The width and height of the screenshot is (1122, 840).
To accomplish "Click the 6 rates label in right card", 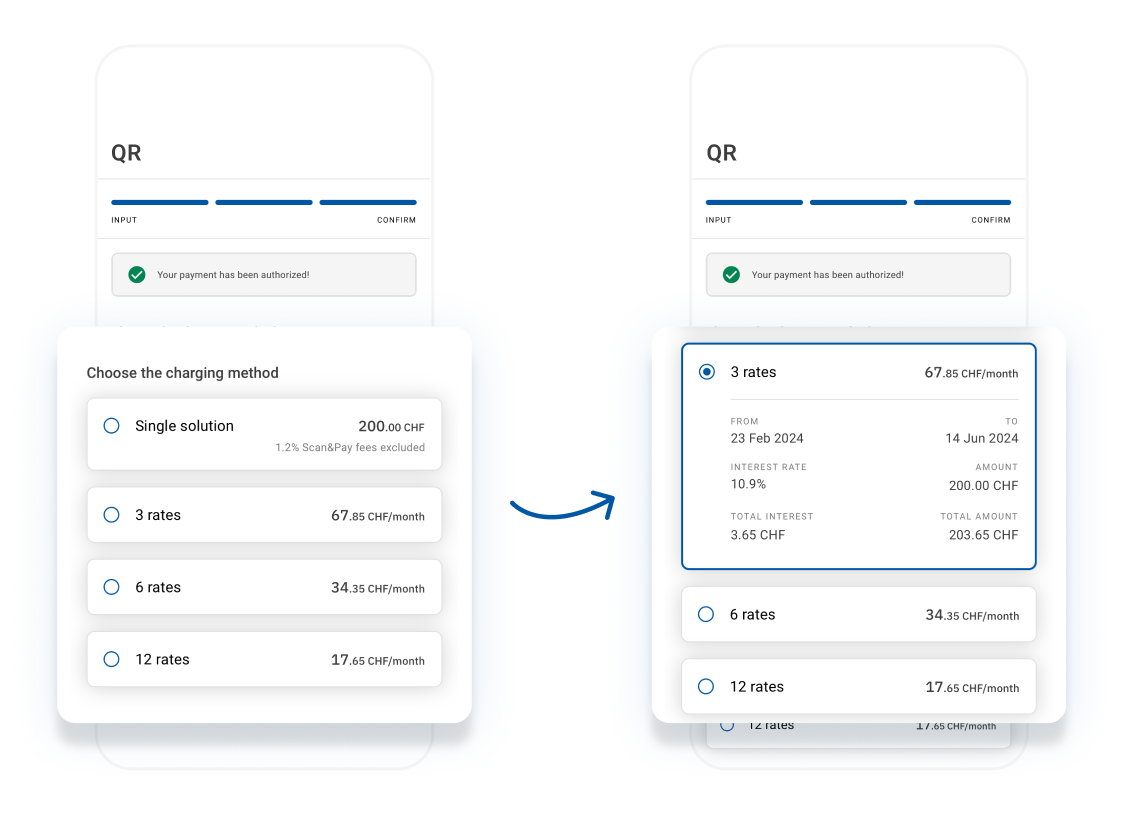I will coord(753,615).
